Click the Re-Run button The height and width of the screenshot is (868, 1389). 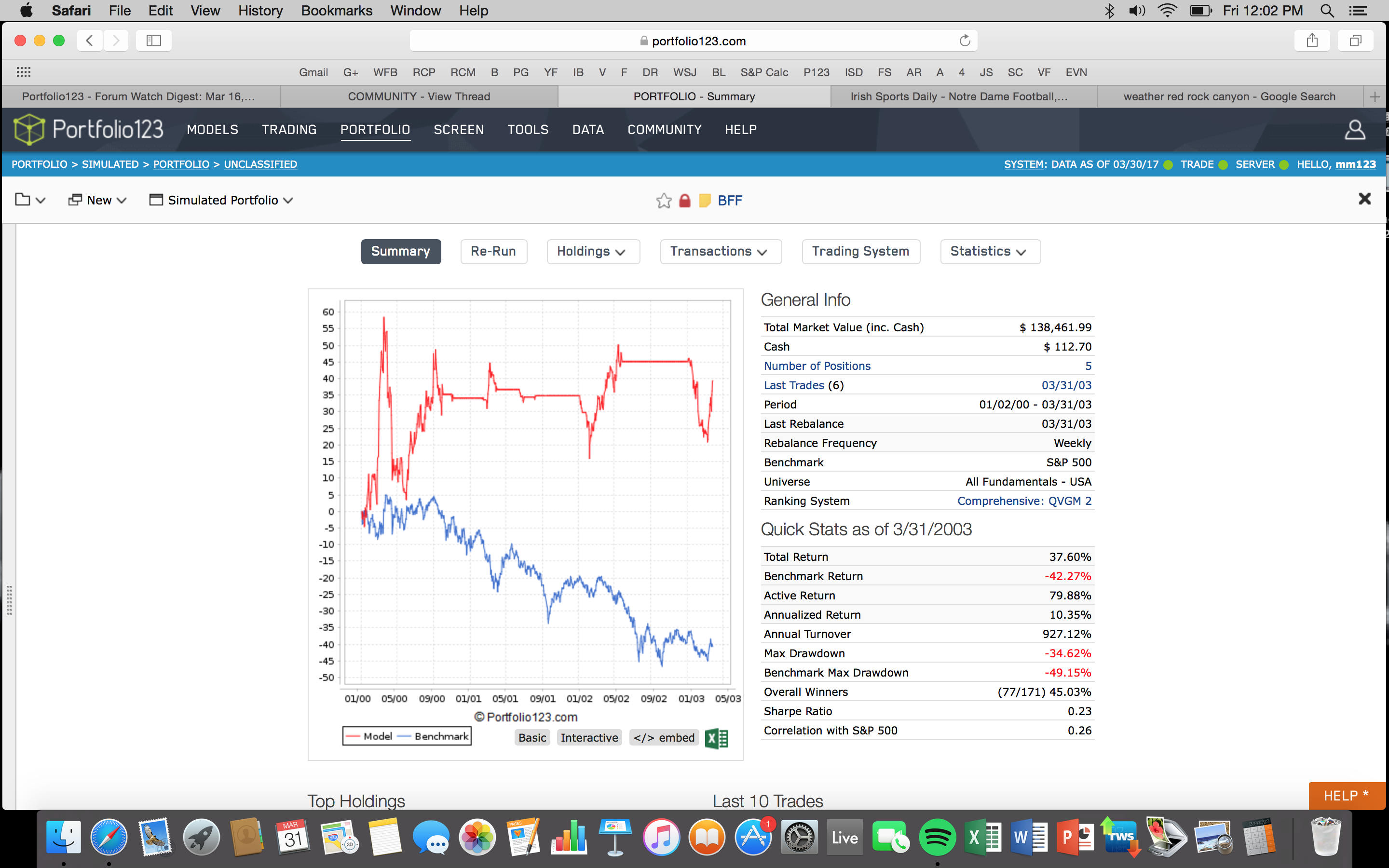click(493, 251)
